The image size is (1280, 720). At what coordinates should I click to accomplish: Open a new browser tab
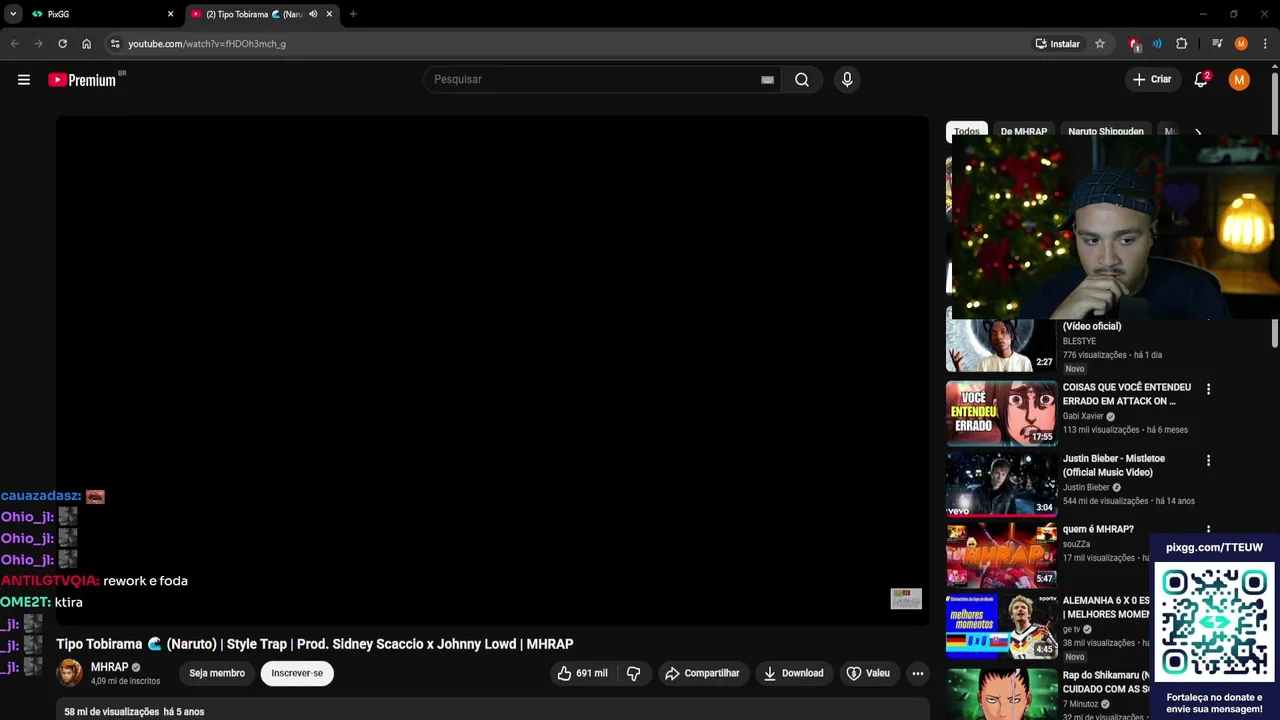point(353,14)
